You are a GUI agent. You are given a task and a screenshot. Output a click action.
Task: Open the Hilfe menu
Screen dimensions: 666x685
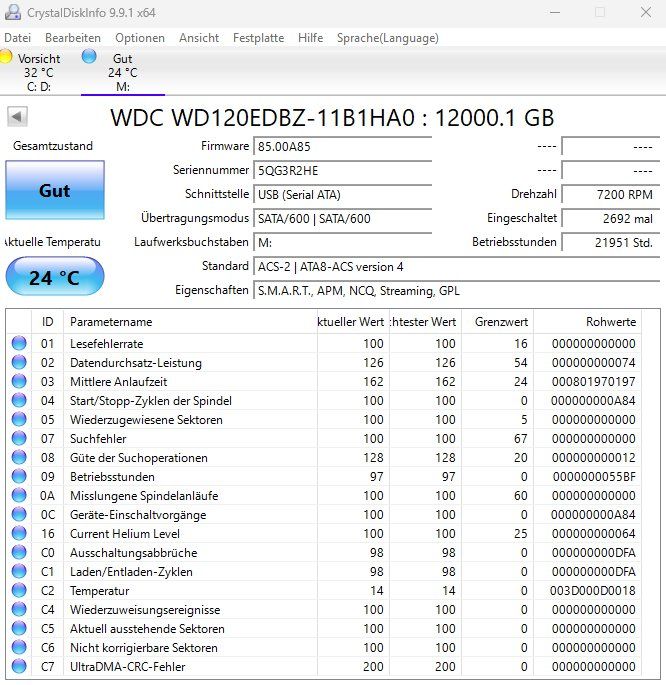[x=311, y=38]
